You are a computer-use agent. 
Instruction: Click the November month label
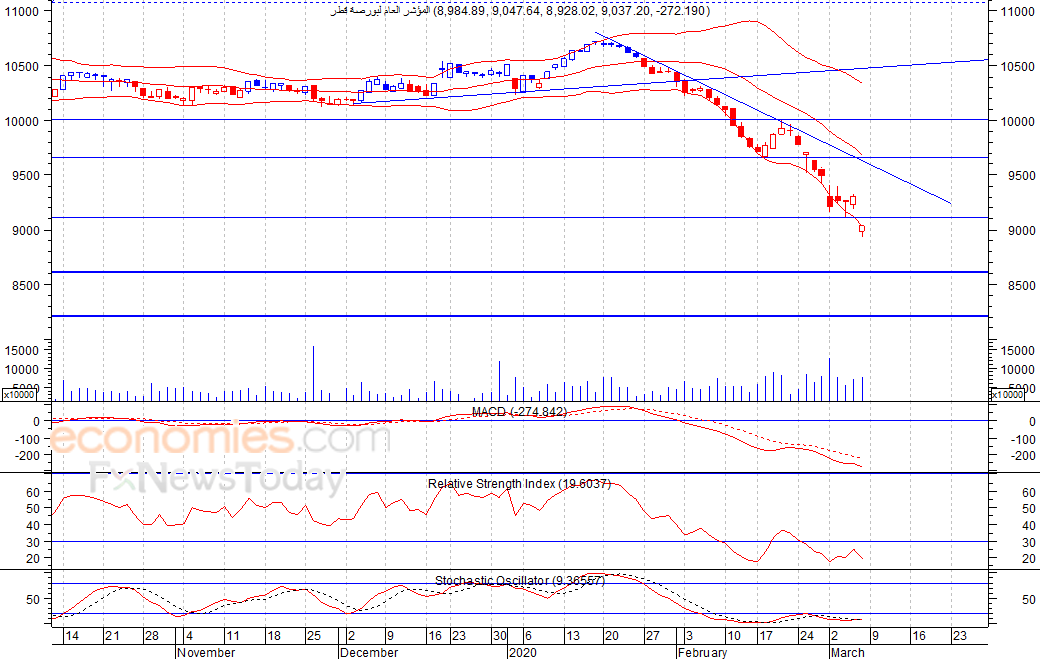[x=206, y=652]
